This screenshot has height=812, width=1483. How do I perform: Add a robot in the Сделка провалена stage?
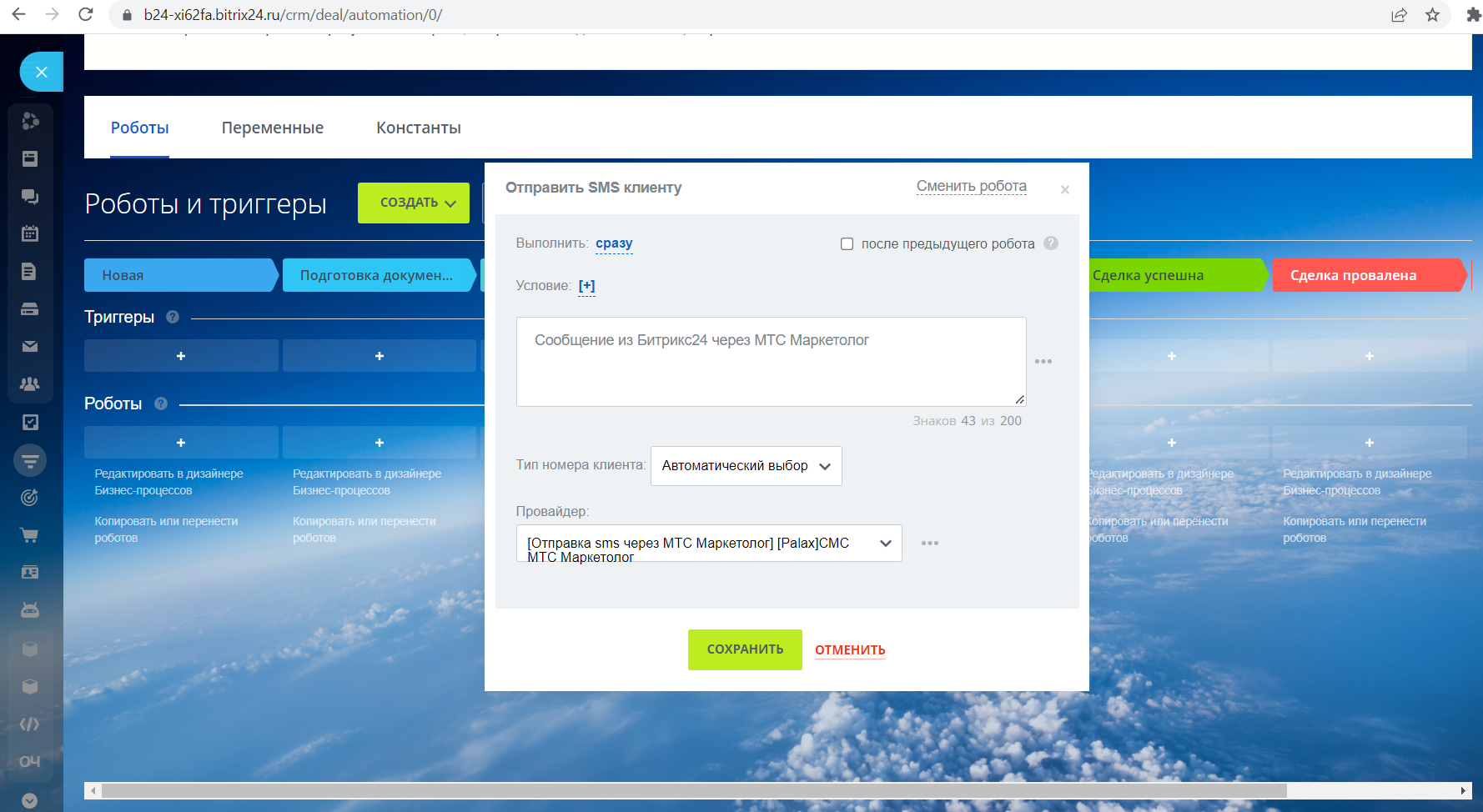point(1370,443)
